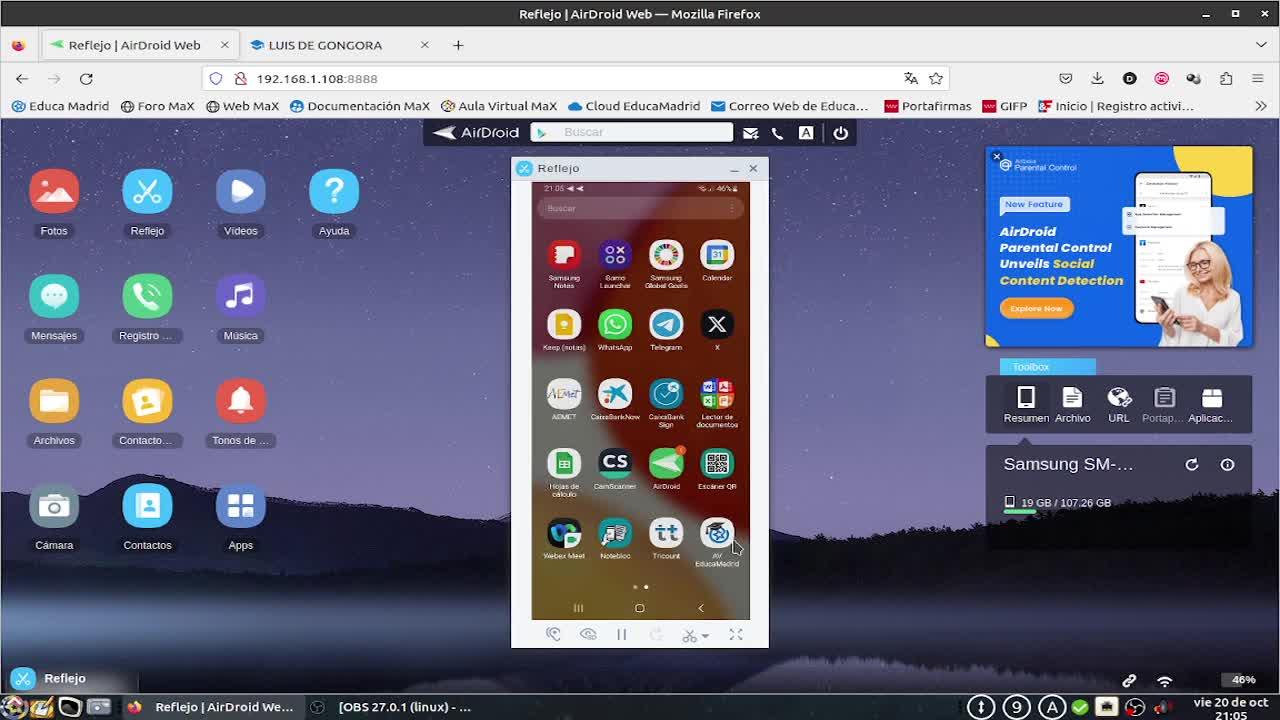The image size is (1280, 720).
Task: Tap the phone's Home navigation button
Action: [640, 608]
